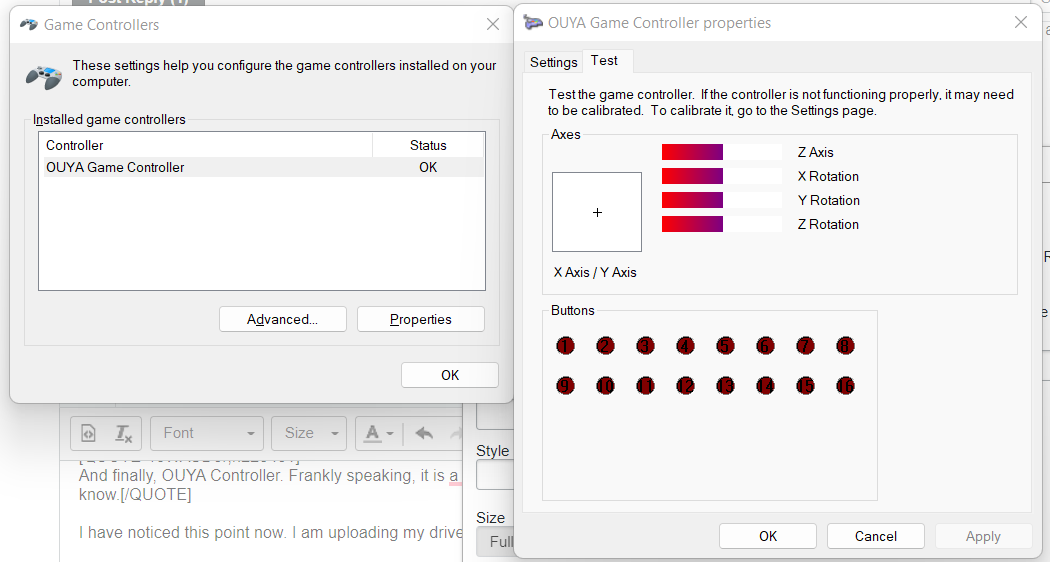Screen dimensions: 1050x562
Task: Click button indicator 10
Action: (605, 386)
